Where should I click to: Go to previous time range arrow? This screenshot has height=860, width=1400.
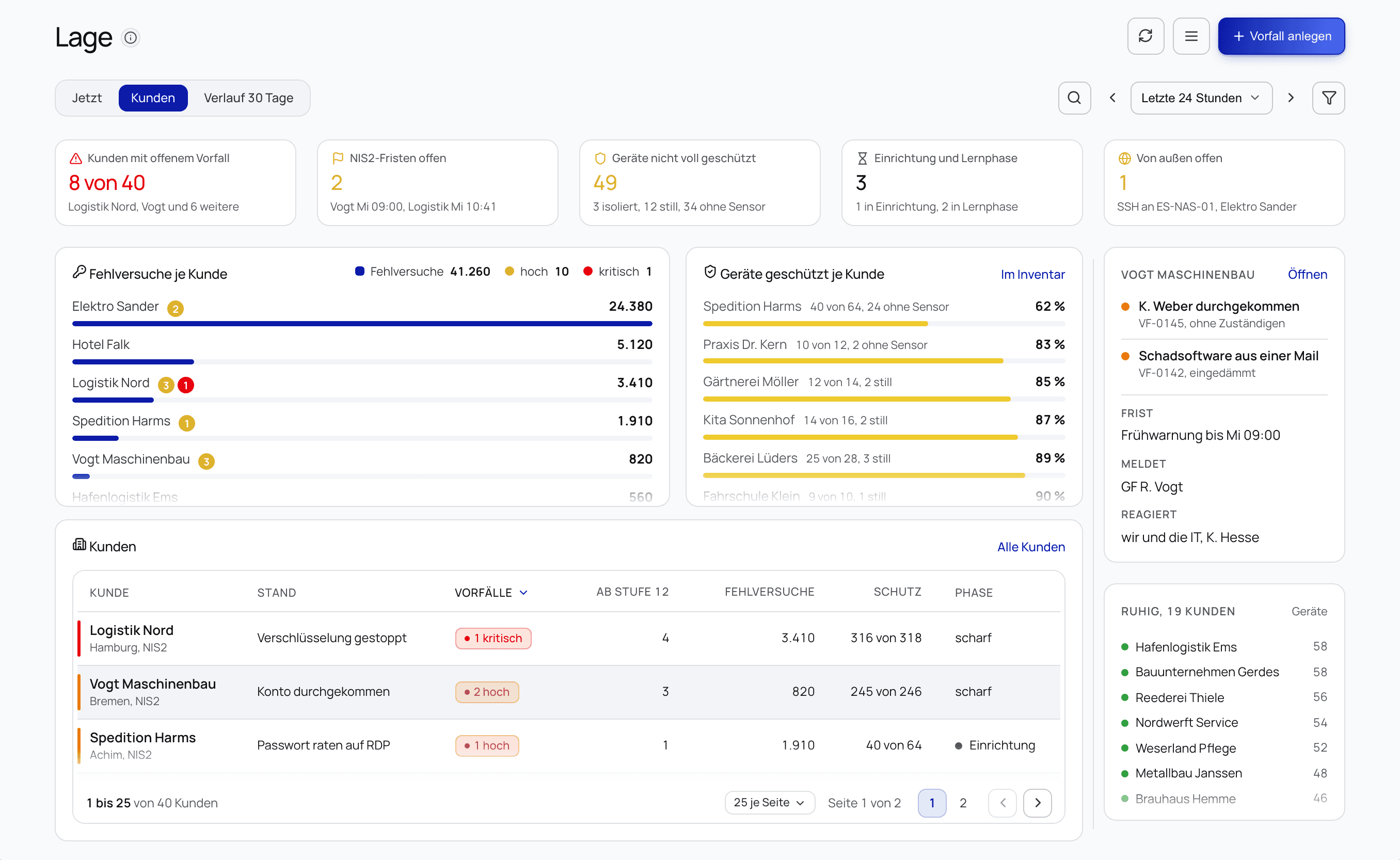(x=1112, y=98)
